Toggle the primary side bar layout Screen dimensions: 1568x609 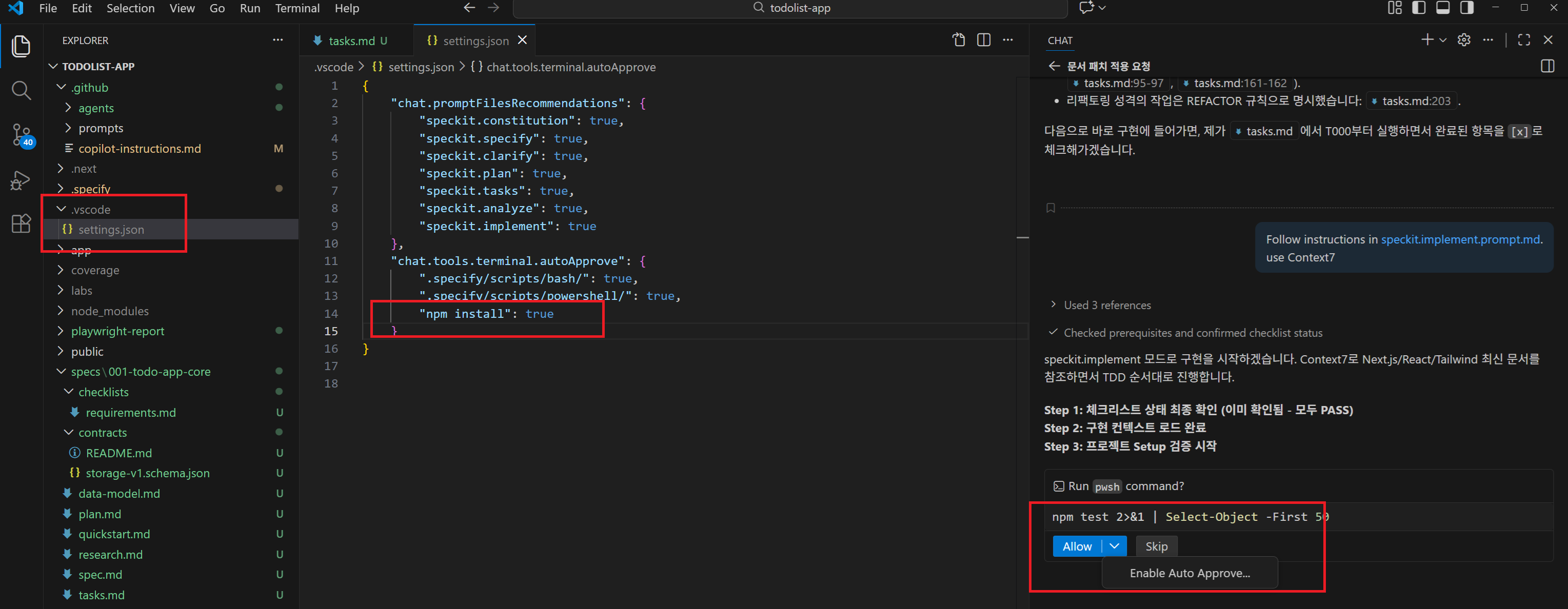click(x=1419, y=8)
